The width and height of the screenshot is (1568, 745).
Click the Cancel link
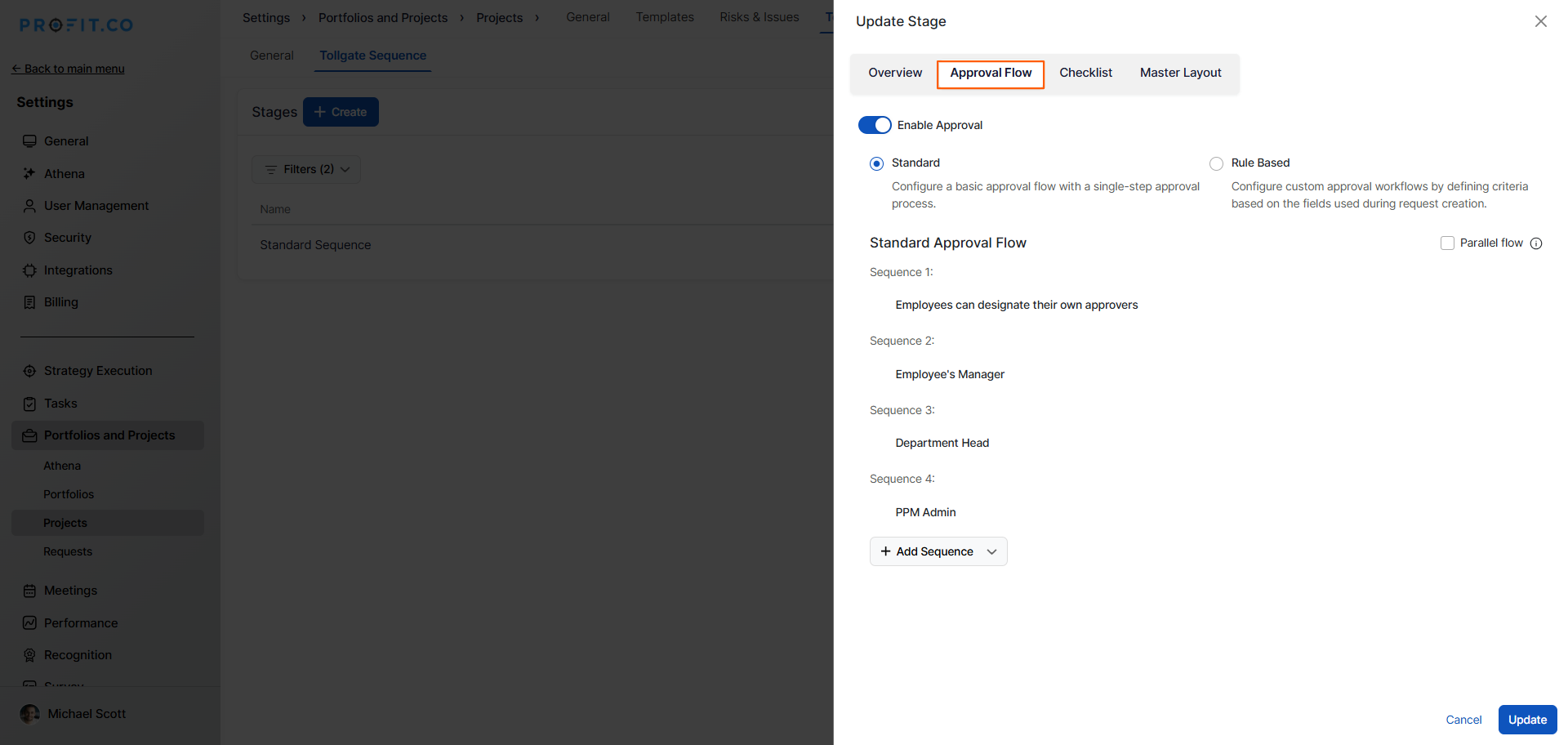point(1463,720)
